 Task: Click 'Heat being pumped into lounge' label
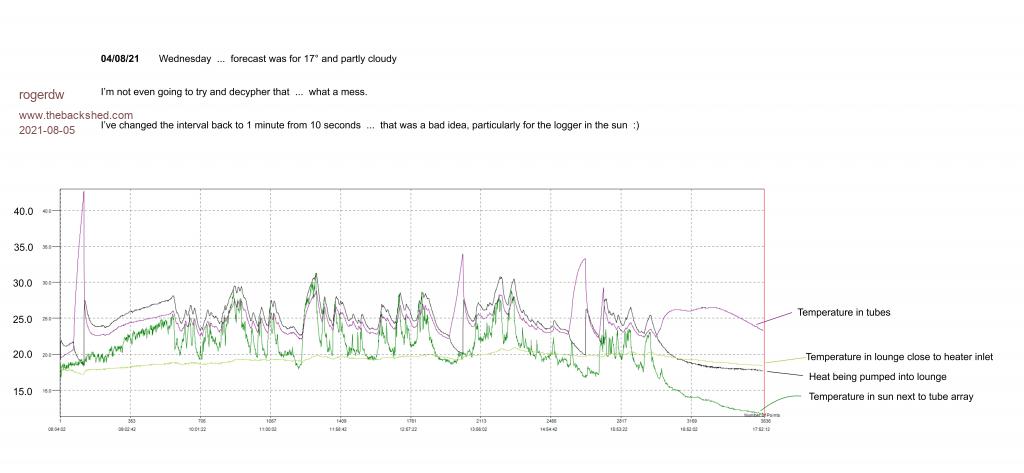coord(876,376)
